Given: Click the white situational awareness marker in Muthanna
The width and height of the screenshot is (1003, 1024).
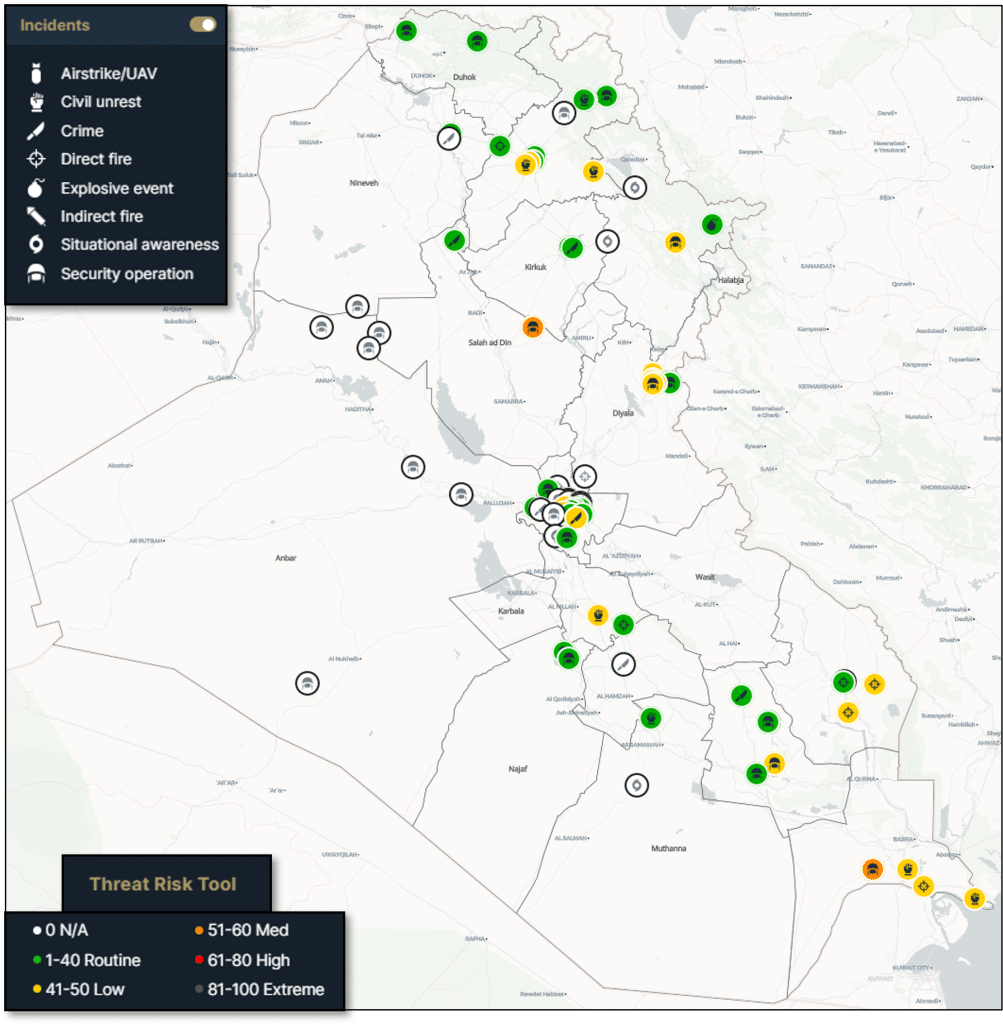Looking at the screenshot, I should pos(636,786).
